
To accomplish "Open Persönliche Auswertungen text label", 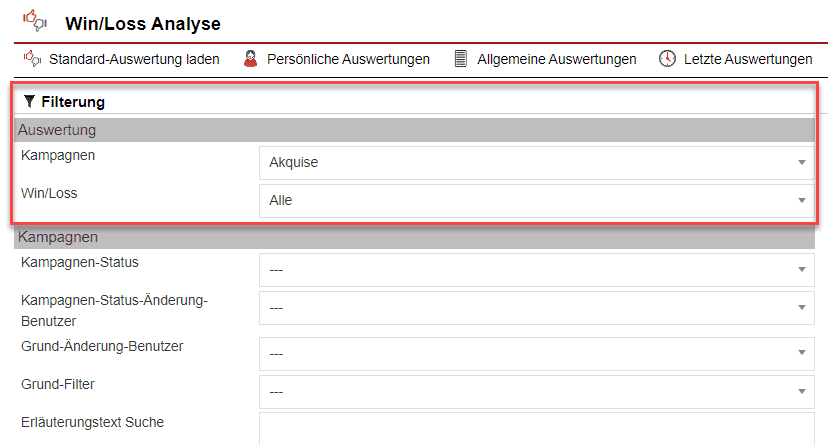I will click(348, 59).
